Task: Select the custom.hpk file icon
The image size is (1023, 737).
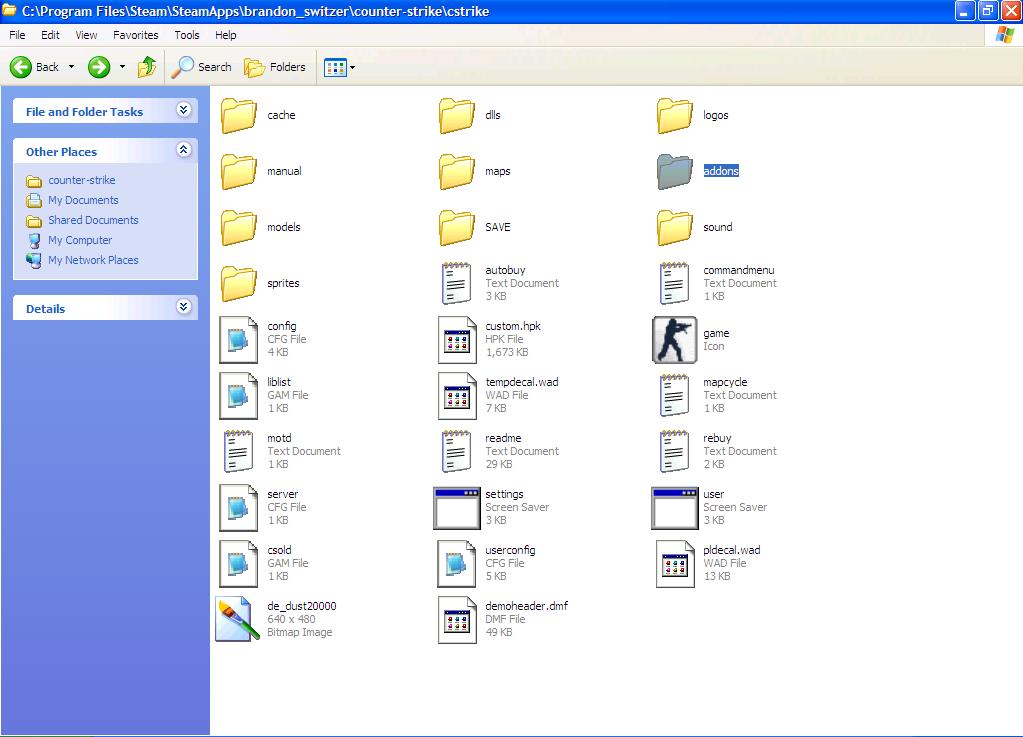Action: pos(457,340)
